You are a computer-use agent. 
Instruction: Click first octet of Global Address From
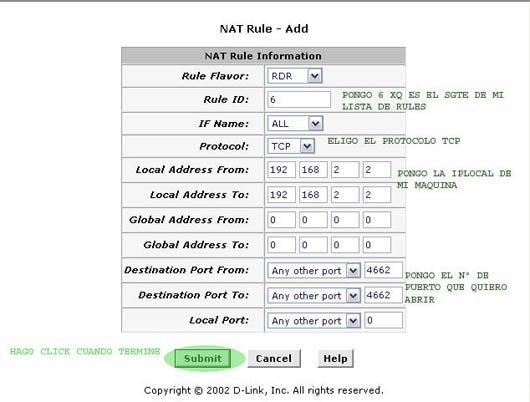(x=281, y=220)
